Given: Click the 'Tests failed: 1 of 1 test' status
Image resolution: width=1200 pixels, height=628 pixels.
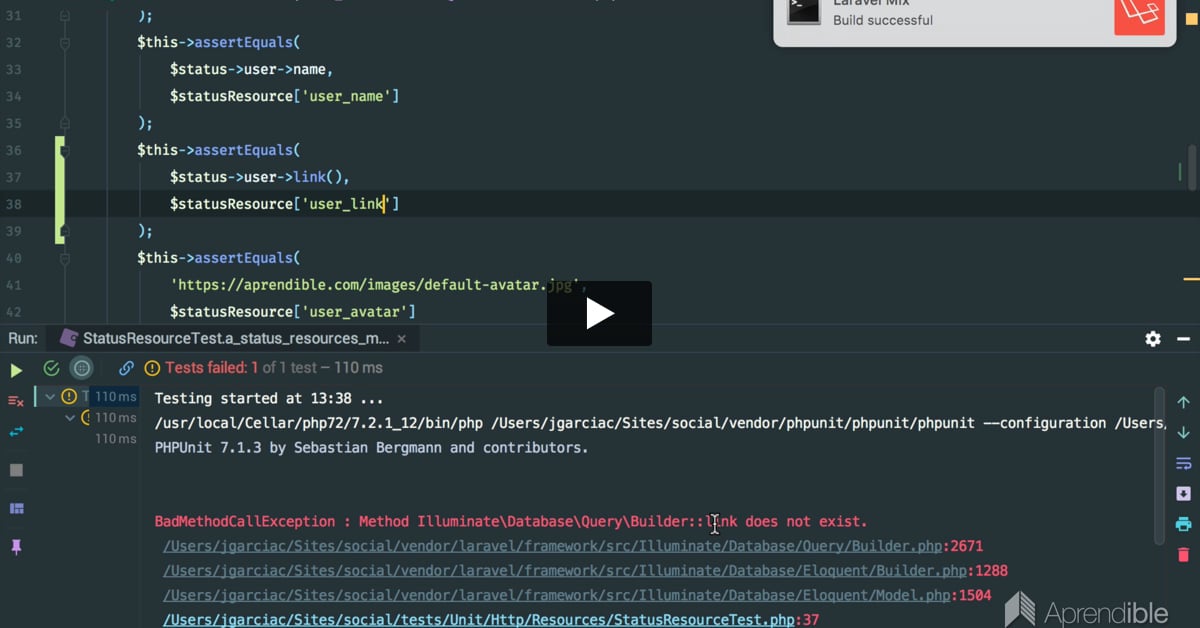Looking at the screenshot, I should (x=273, y=368).
